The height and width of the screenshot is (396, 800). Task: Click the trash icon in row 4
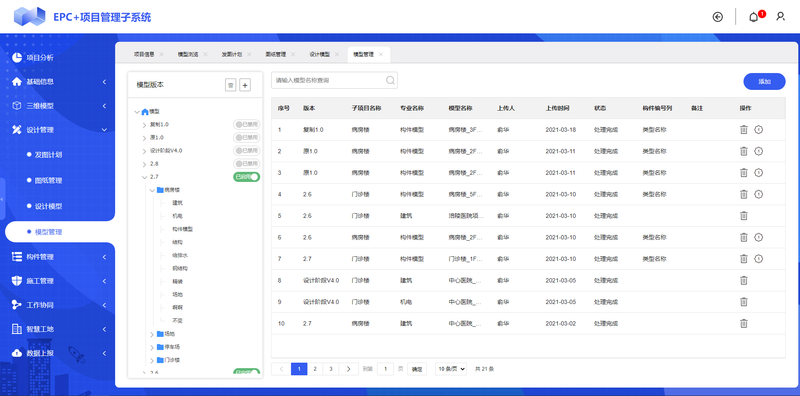click(744, 194)
